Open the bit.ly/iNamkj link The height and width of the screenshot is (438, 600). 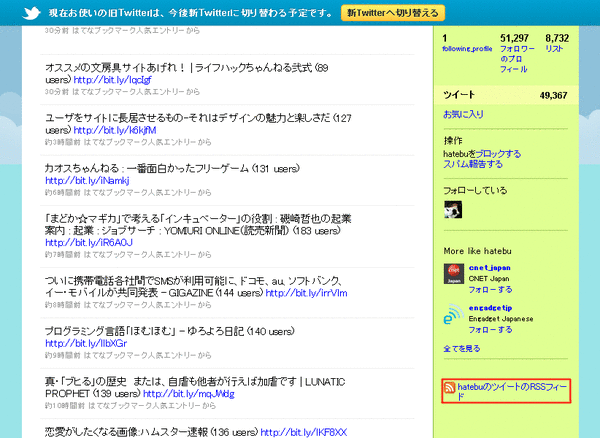coord(87,181)
